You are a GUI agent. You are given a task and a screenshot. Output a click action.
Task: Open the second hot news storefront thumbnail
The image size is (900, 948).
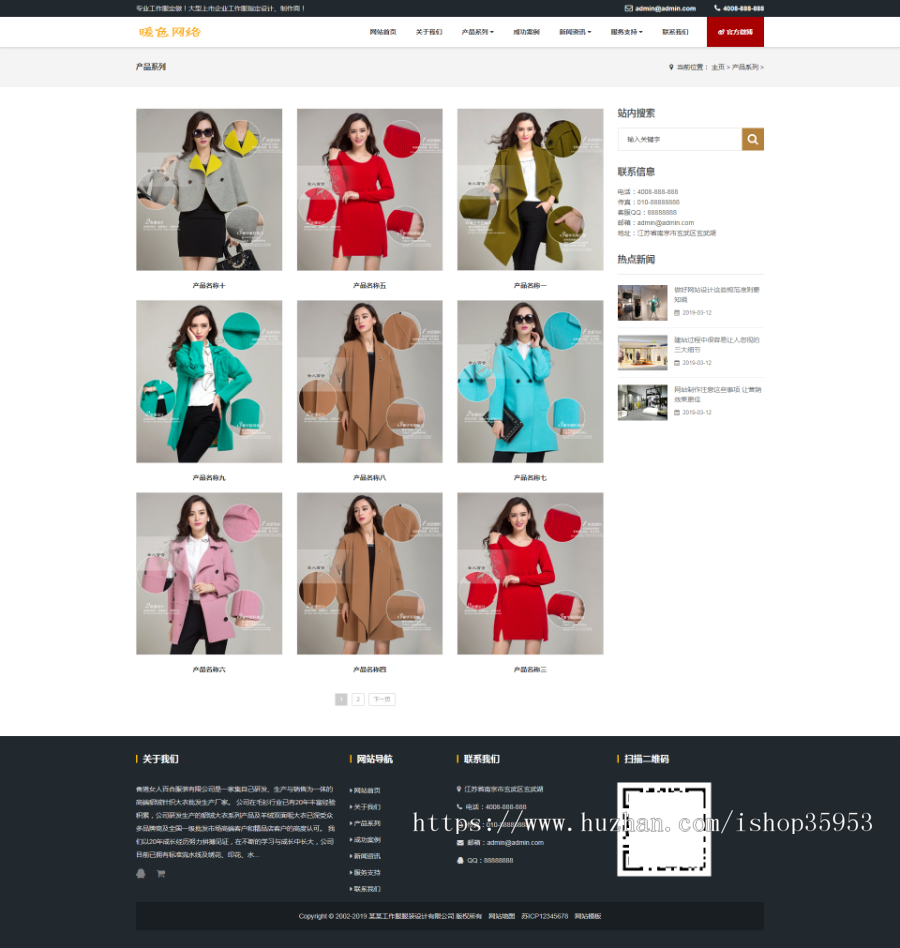pos(643,352)
